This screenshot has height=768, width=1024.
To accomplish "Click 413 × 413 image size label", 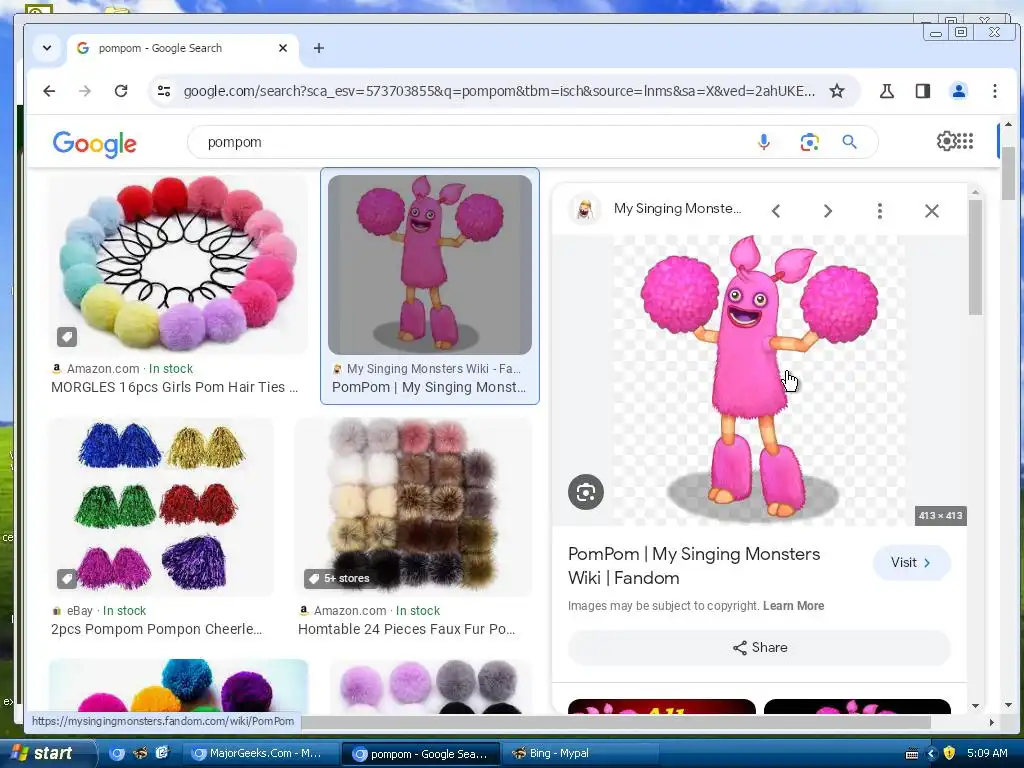I will click(x=940, y=516).
